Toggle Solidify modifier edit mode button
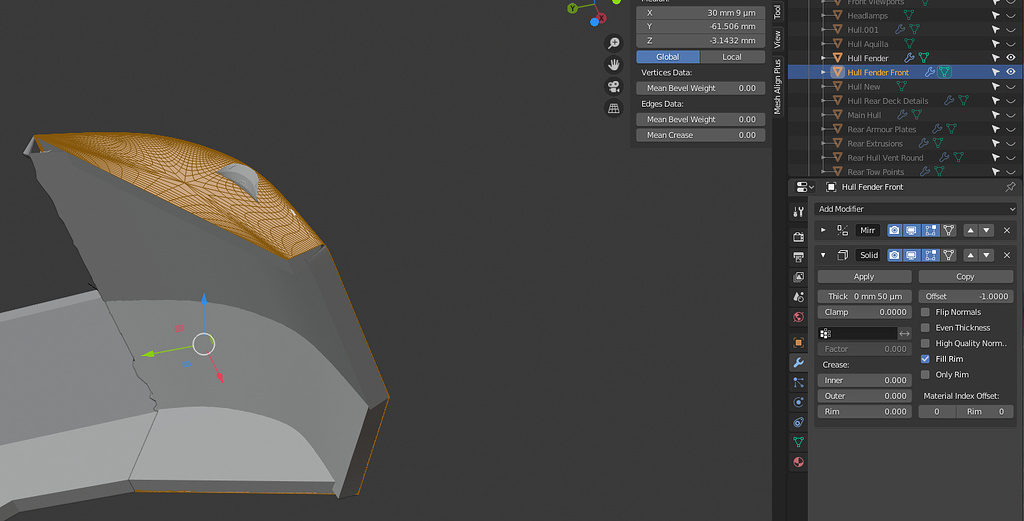 [931, 255]
